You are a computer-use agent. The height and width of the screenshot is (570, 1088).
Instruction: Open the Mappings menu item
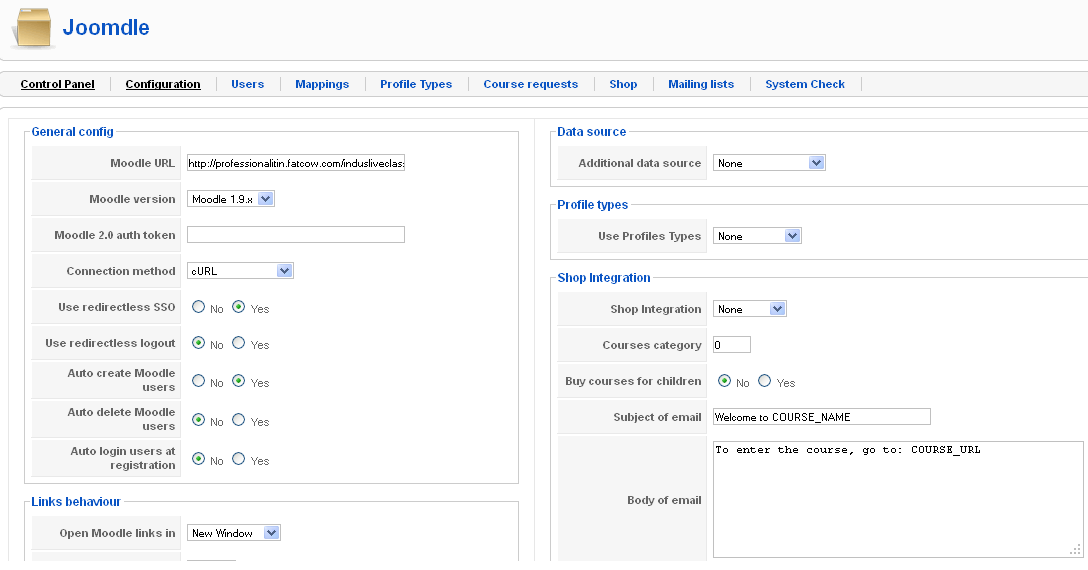click(x=322, y=84)
